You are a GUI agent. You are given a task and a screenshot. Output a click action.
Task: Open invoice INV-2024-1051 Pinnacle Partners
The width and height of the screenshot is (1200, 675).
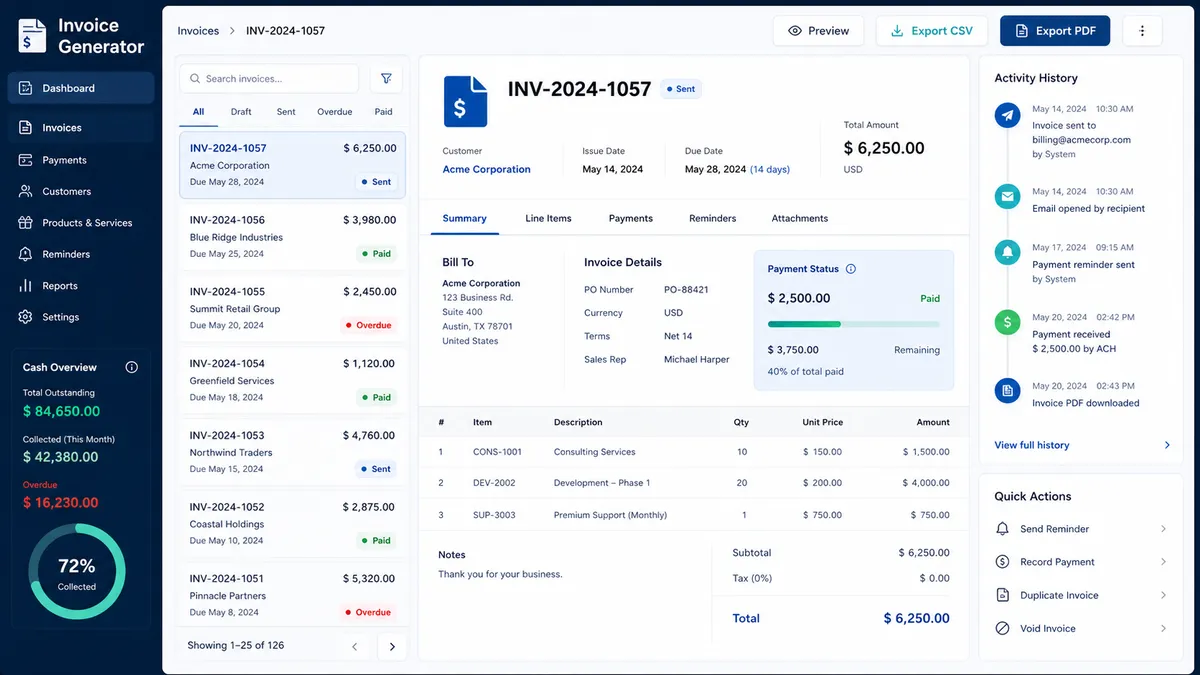point(293,594)
